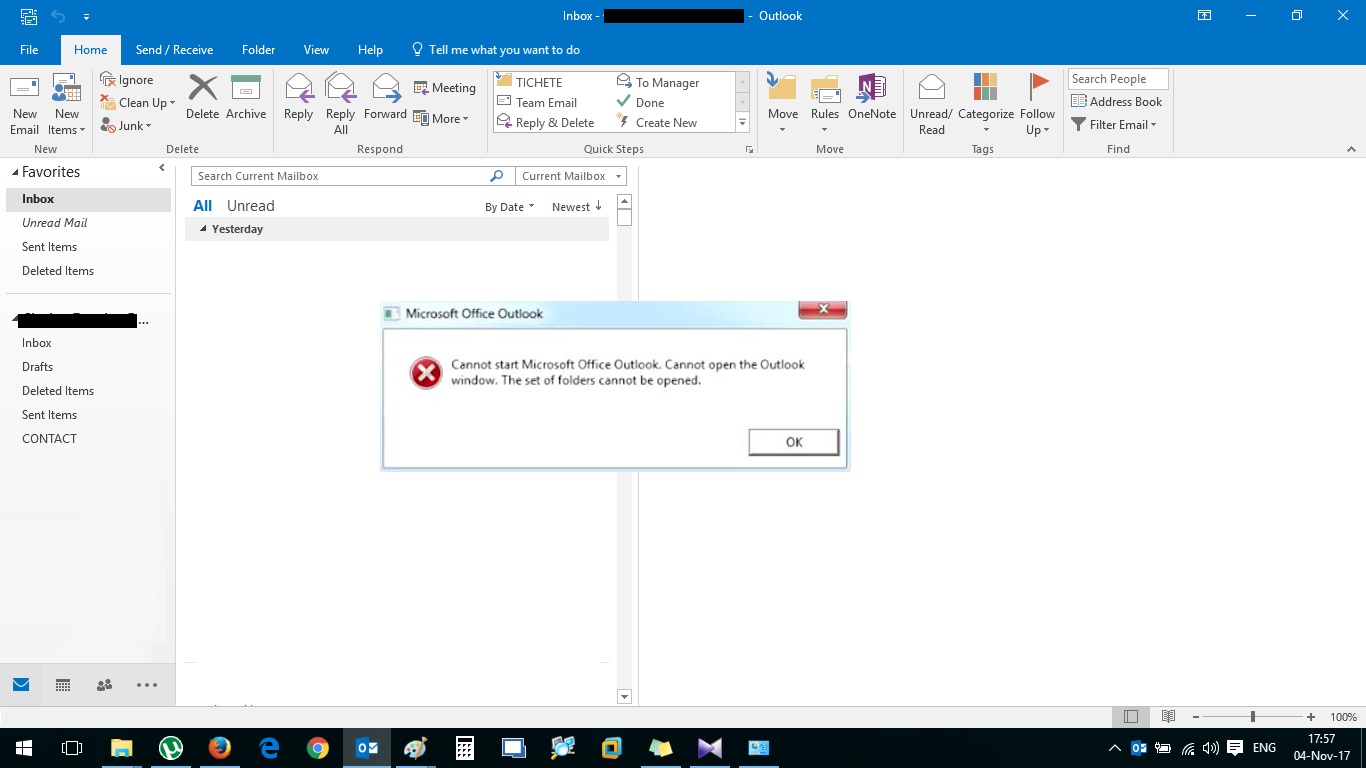Switch to the View tab
The image size is (1366, 768).
(x=316, y=49)
